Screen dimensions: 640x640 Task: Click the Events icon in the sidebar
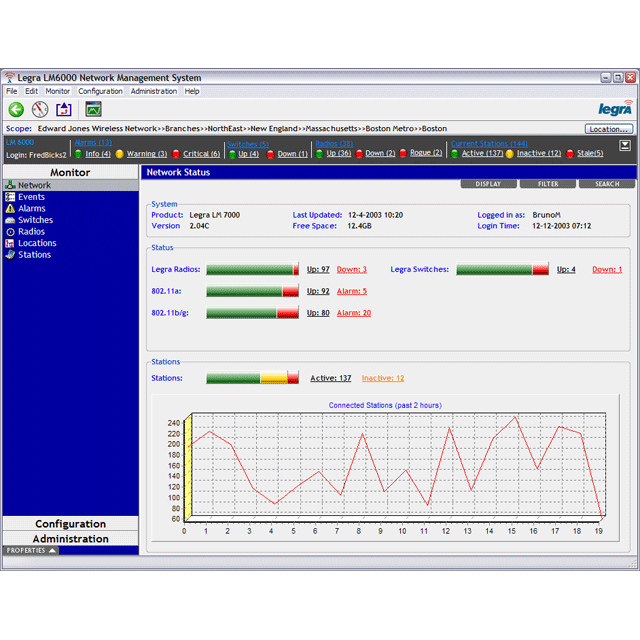point(10,197)
